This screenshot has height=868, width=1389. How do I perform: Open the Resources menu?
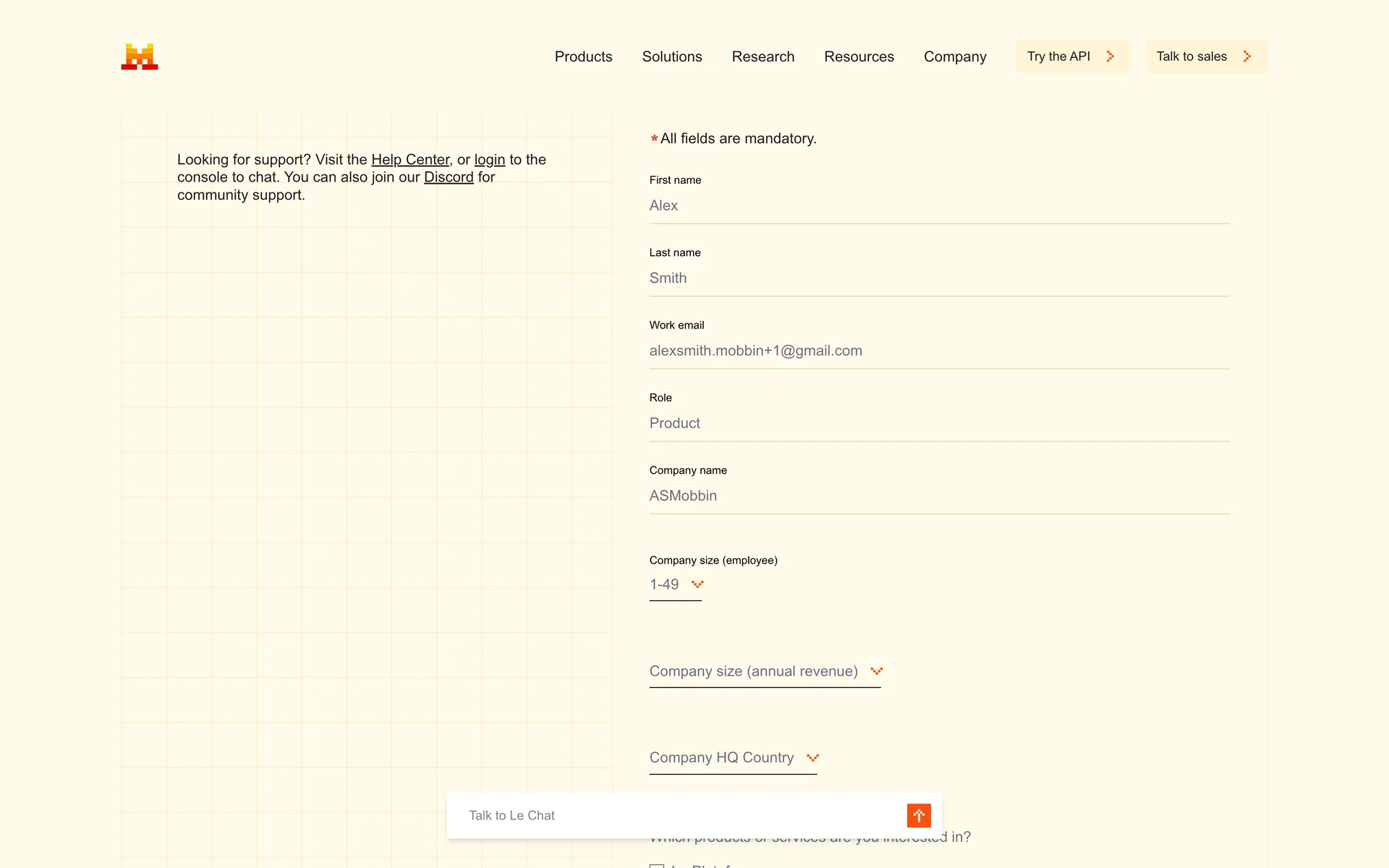[x=859, y=56]
